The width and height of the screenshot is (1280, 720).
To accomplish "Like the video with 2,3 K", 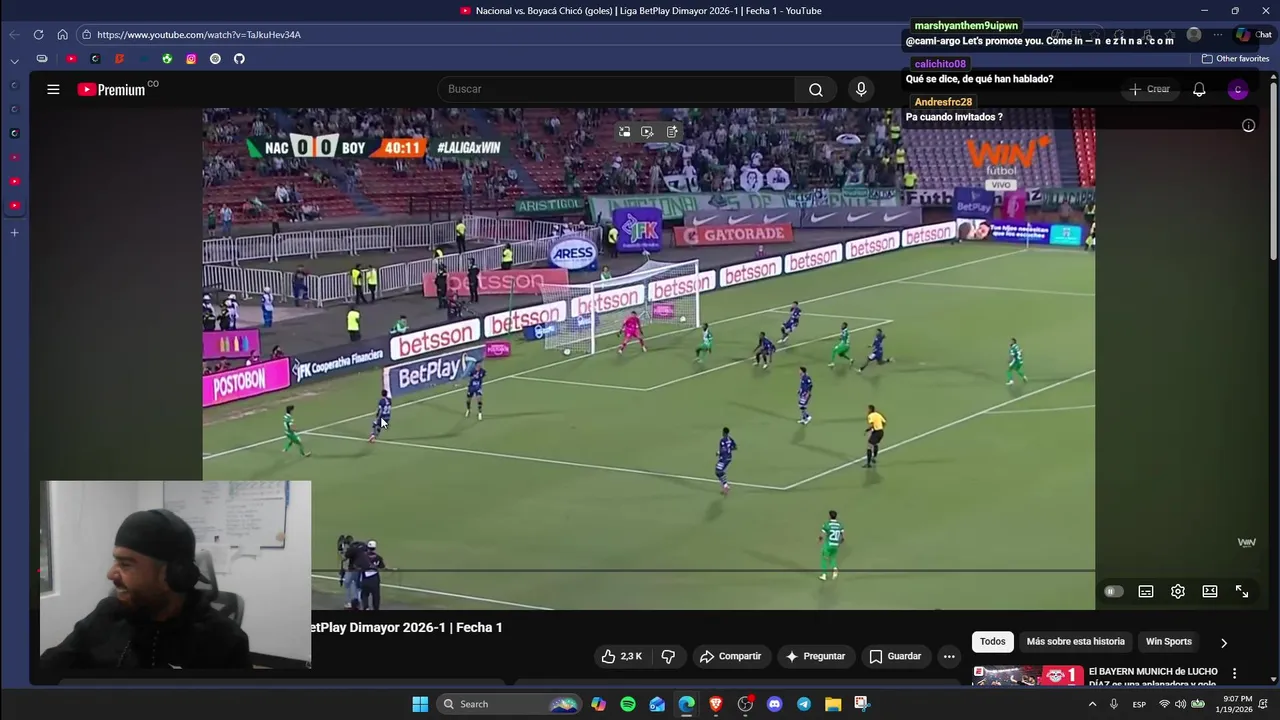I will pyautogui.click(x=621, y=656).
